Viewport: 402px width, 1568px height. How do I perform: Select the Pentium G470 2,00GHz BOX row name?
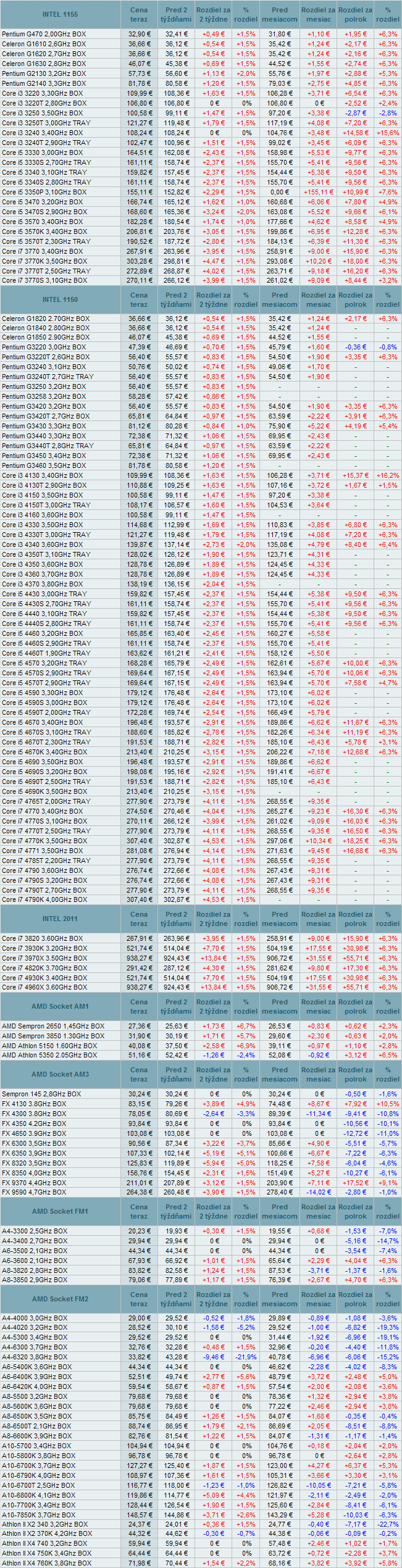[x=44, y=34]
